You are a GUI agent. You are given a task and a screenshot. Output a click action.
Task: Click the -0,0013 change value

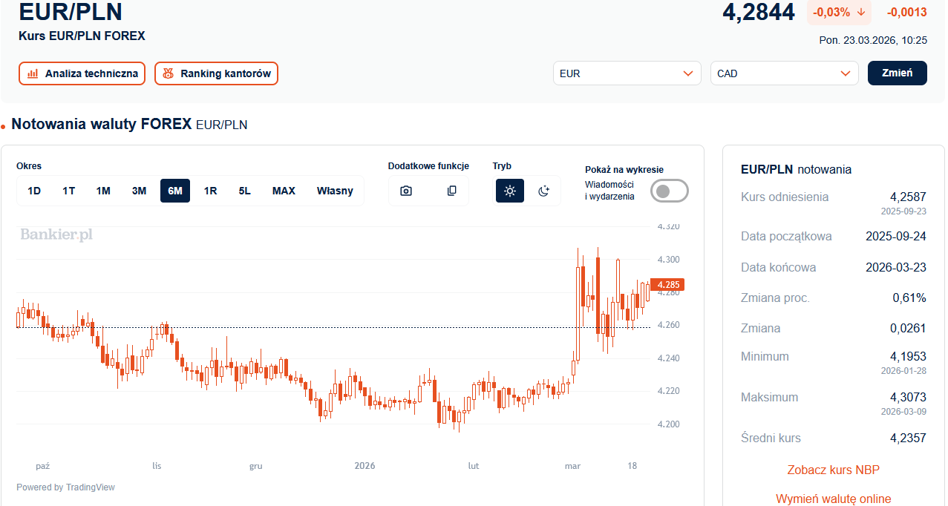907,12
